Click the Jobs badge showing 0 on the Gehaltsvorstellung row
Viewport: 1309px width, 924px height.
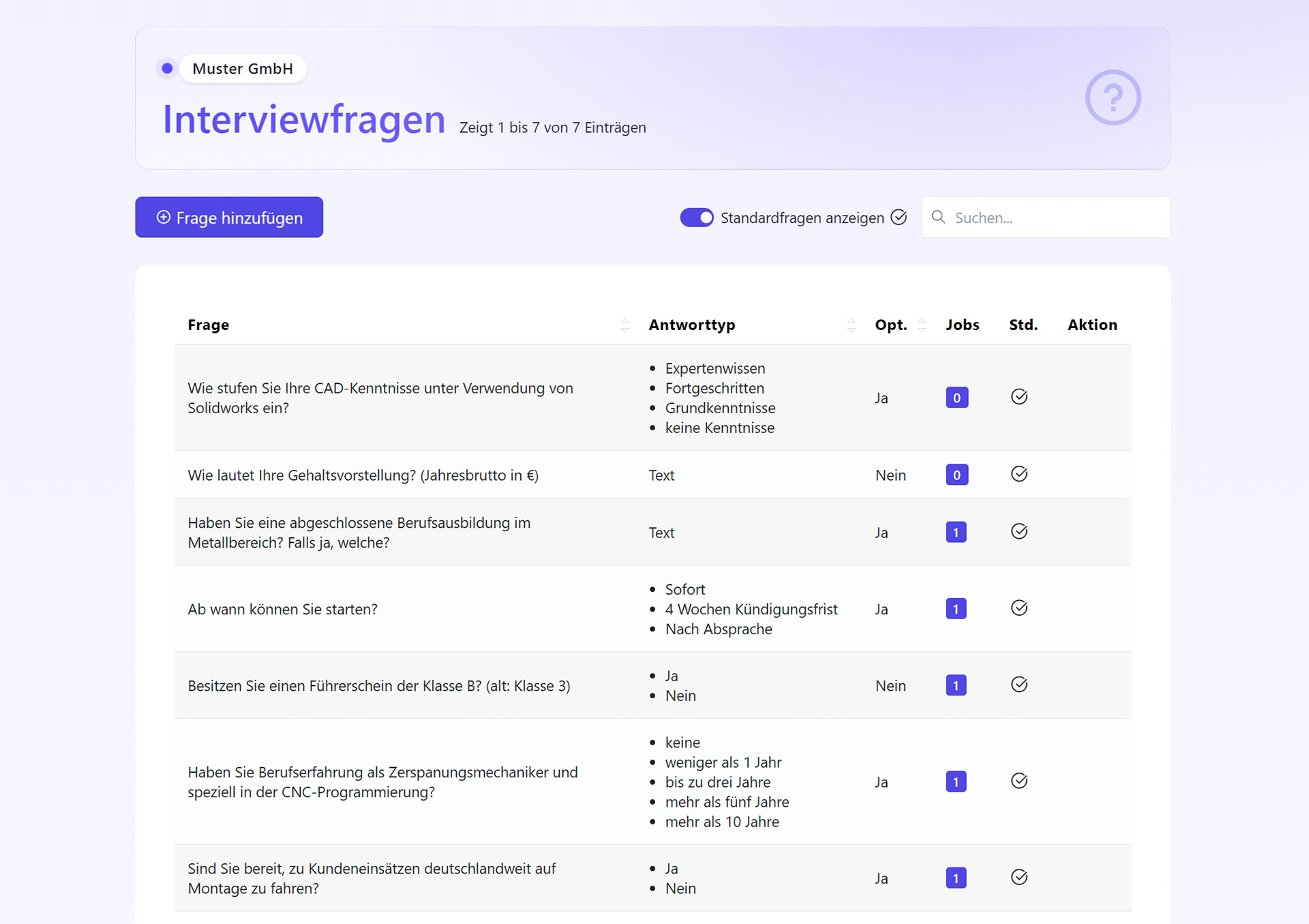[957, 474]
